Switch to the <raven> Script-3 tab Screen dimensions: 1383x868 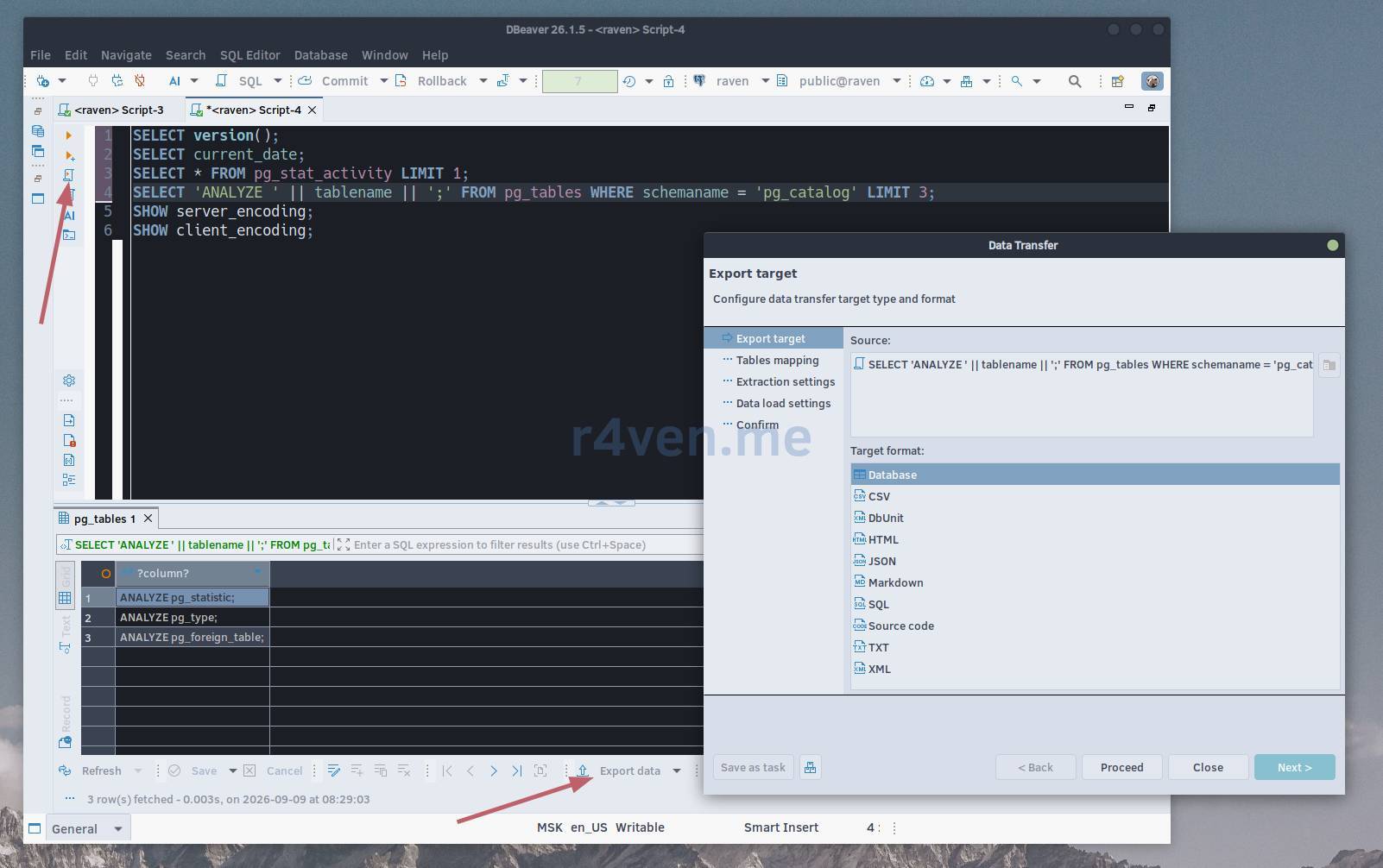coord(119,110)
